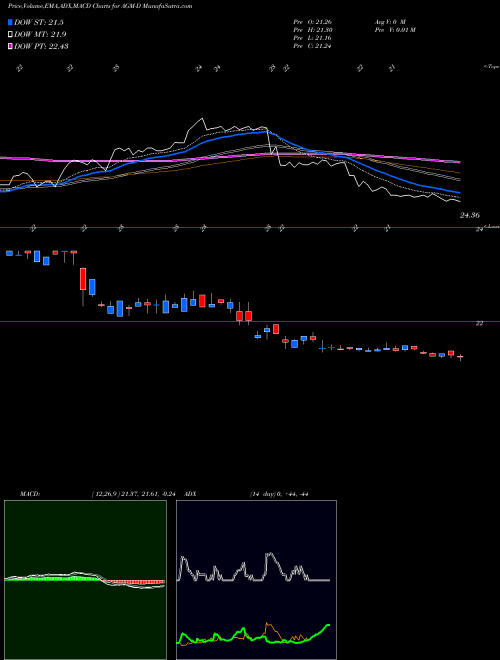500x660 pixels.
Task: Click the magenta DOW PT legend swatch
Action: point(10,46)
